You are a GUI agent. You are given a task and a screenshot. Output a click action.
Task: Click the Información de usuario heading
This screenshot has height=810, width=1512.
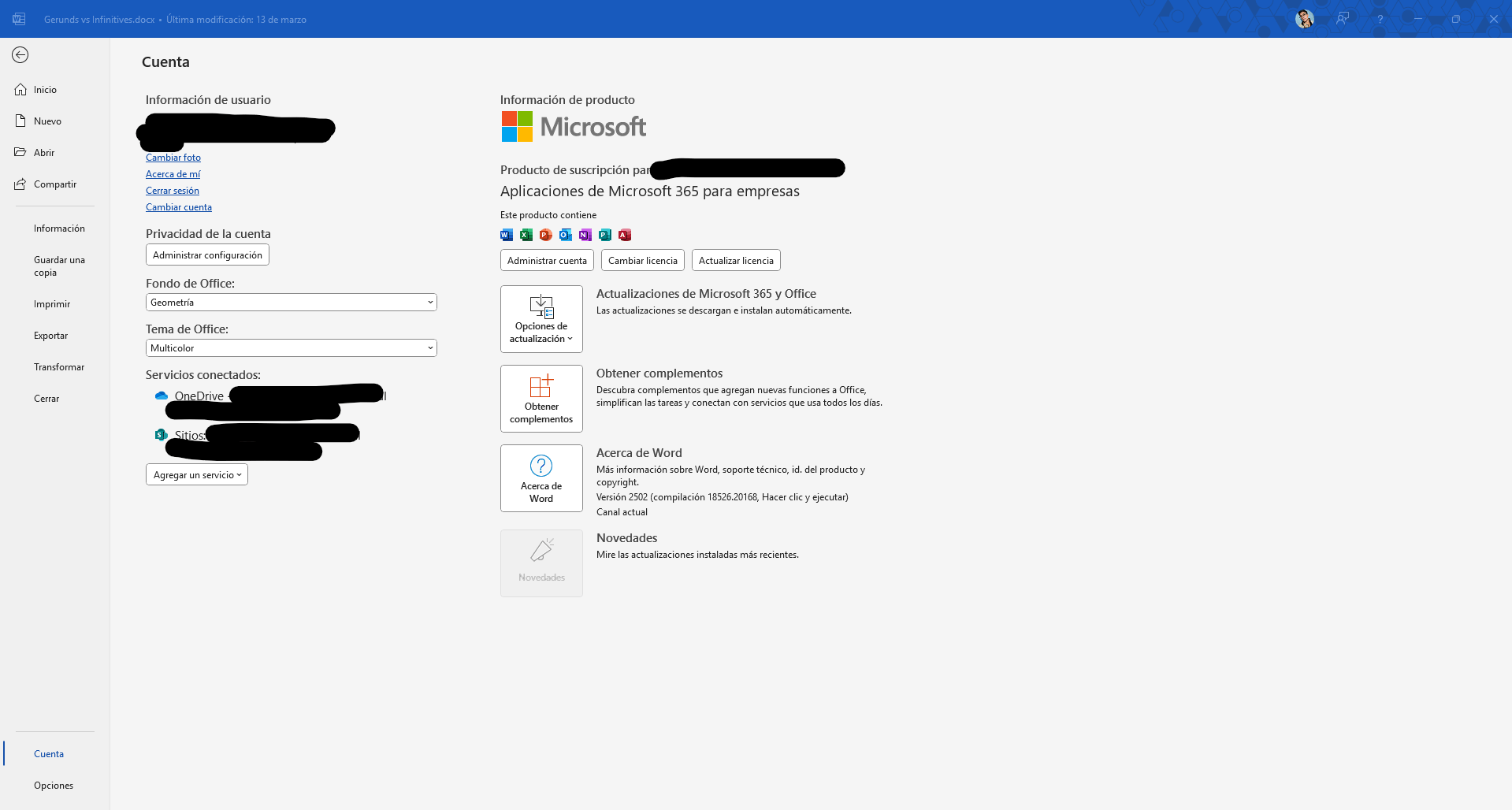[x=208, y=100]
